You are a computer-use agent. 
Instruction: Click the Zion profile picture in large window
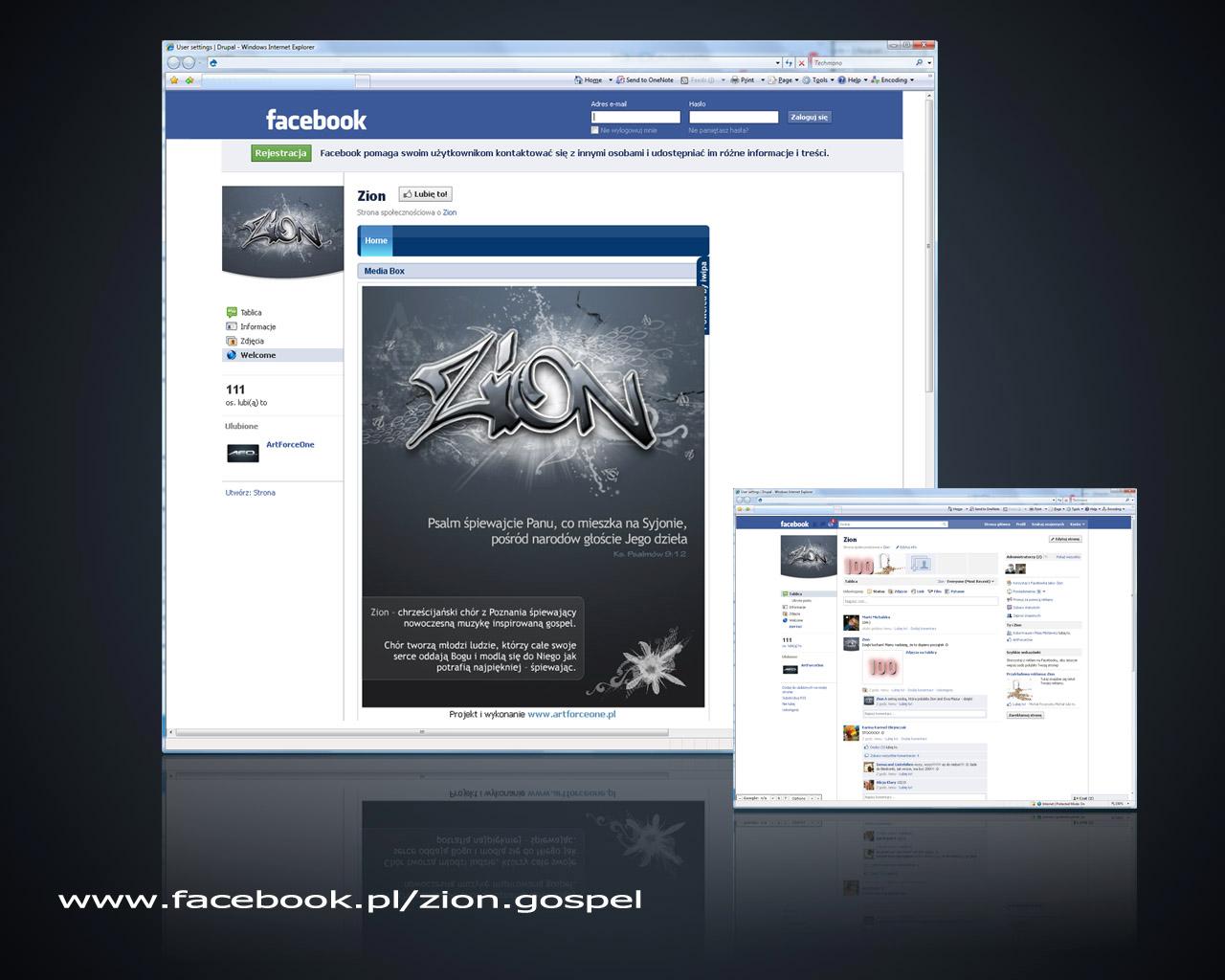pos(282,231)
